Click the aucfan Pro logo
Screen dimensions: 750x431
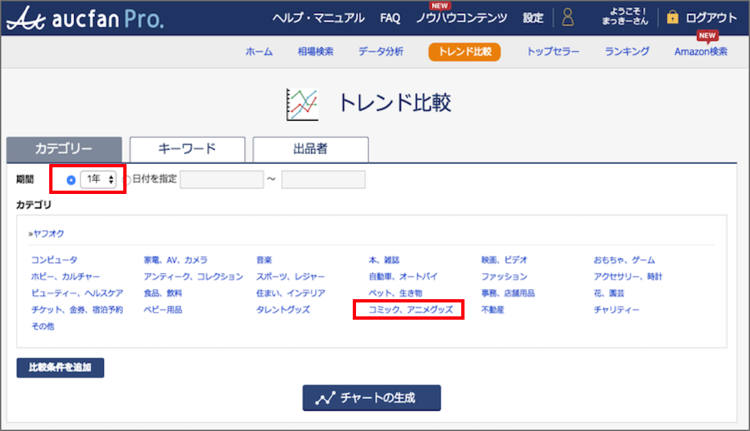click(85, 18)
